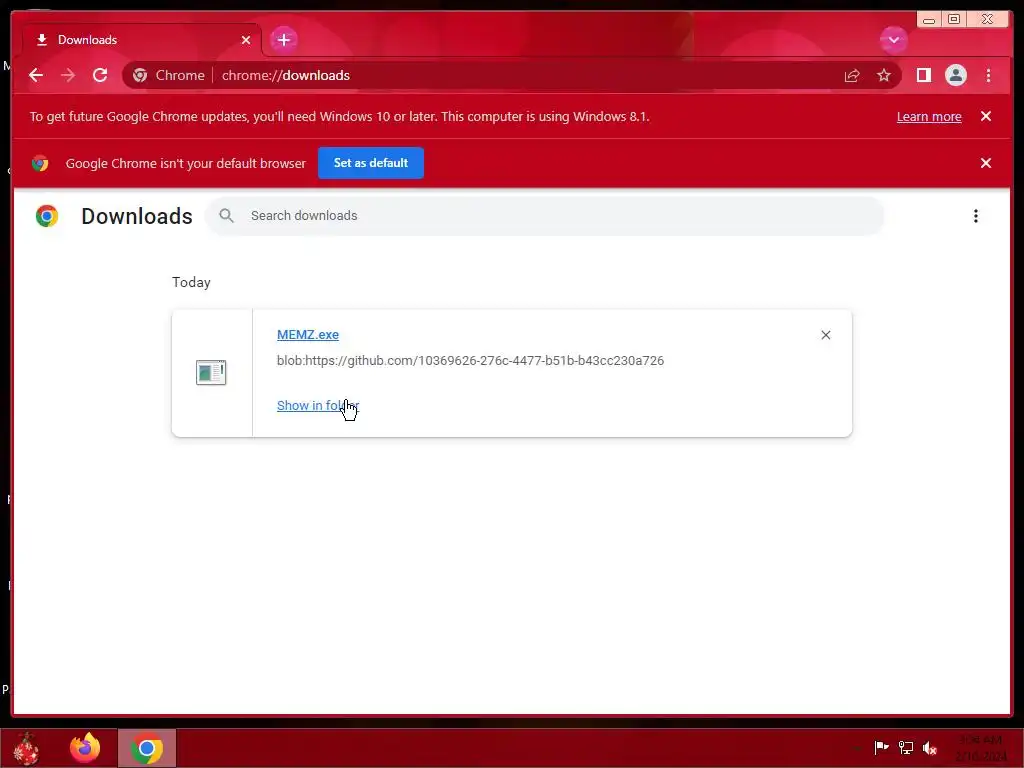Remove MEMZ.exe from downloads list
1024x768 pixels.
pos(825,335)
